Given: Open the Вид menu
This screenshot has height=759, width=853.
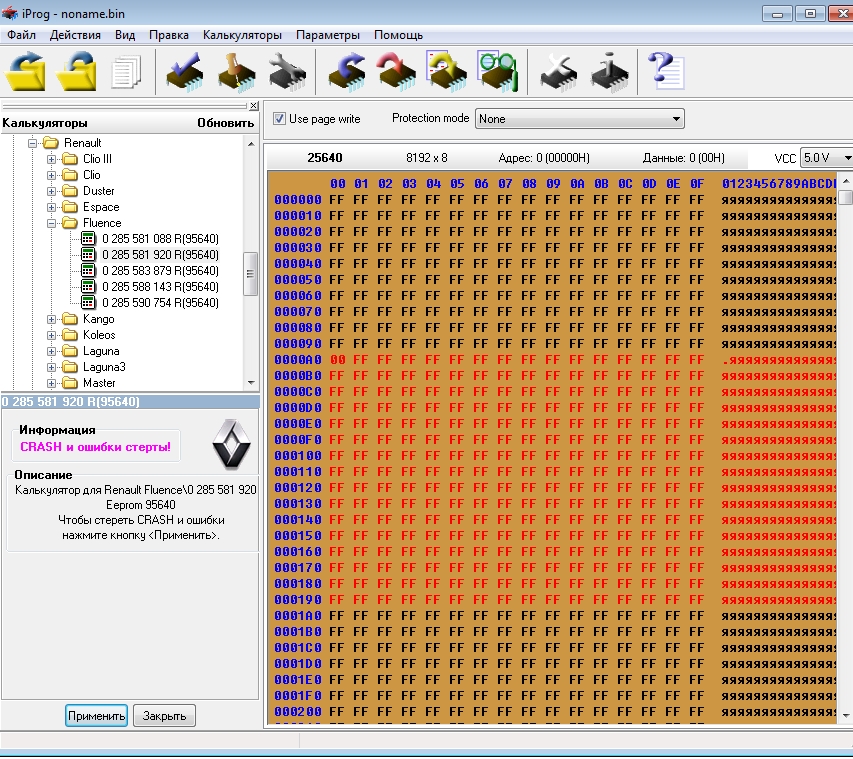Looking at the screenshot, I should coord(125,35).
